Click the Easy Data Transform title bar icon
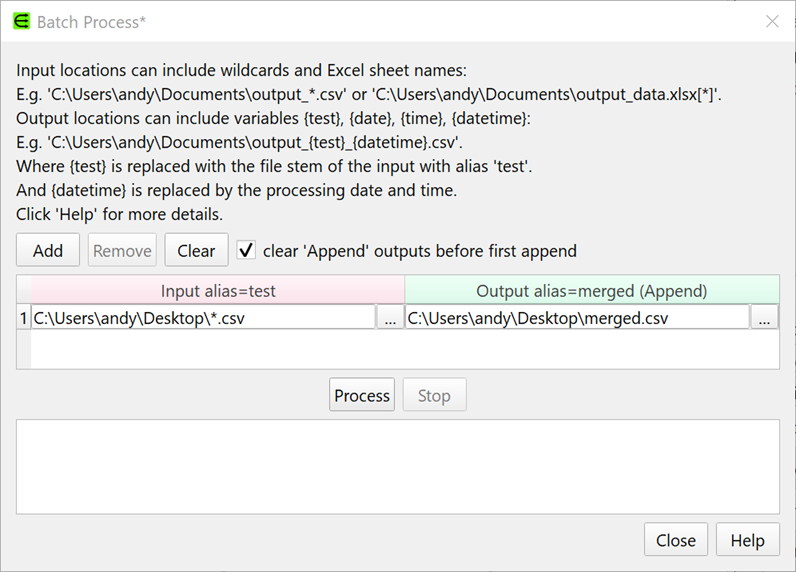 (20, 21)
